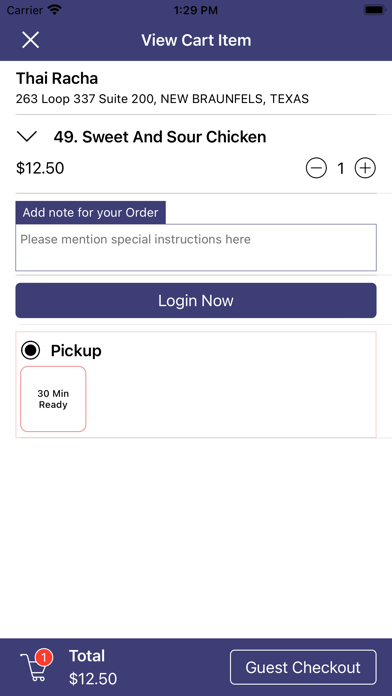This screenshot has width=392, height=696.
Task: Click the Guest Checkout button
Action: pyautogui.click(x=303, y=667)
